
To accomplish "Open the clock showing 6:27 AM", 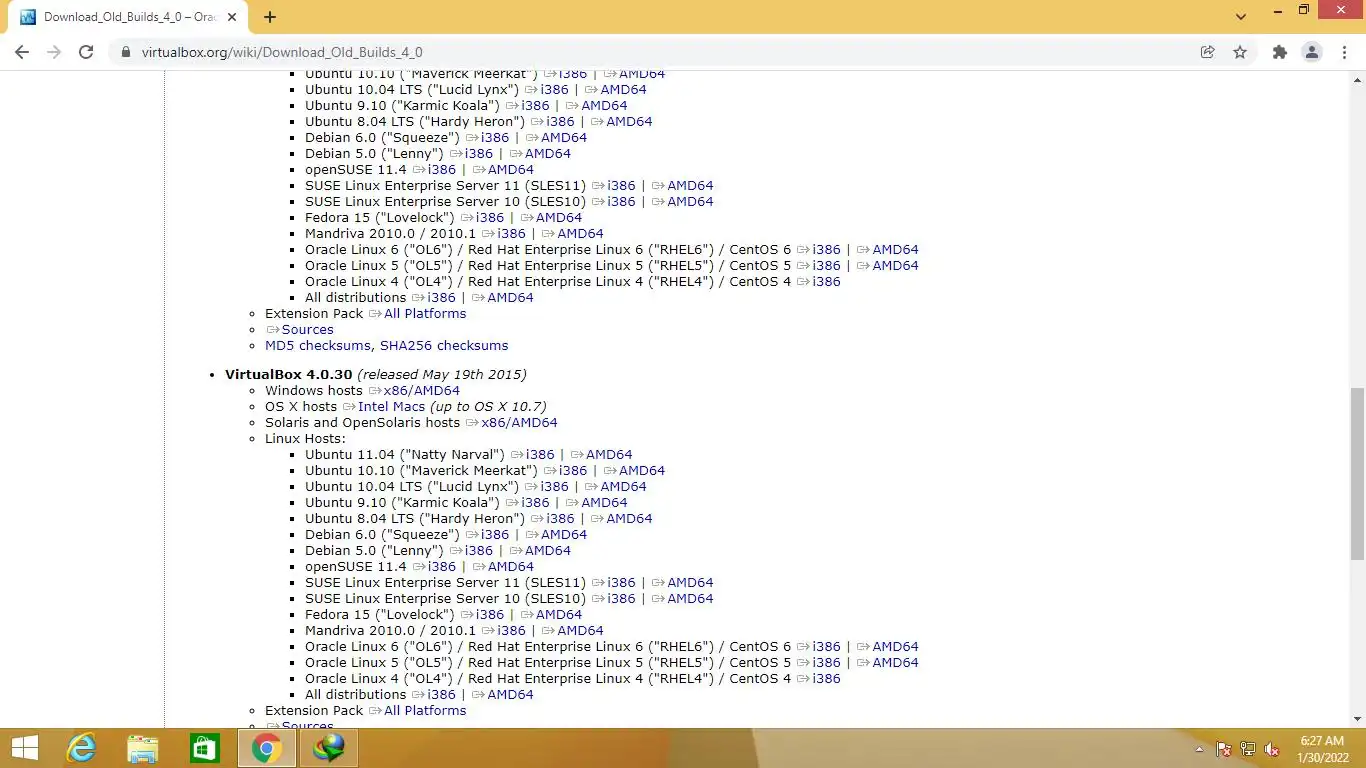I will (1322, 749).
